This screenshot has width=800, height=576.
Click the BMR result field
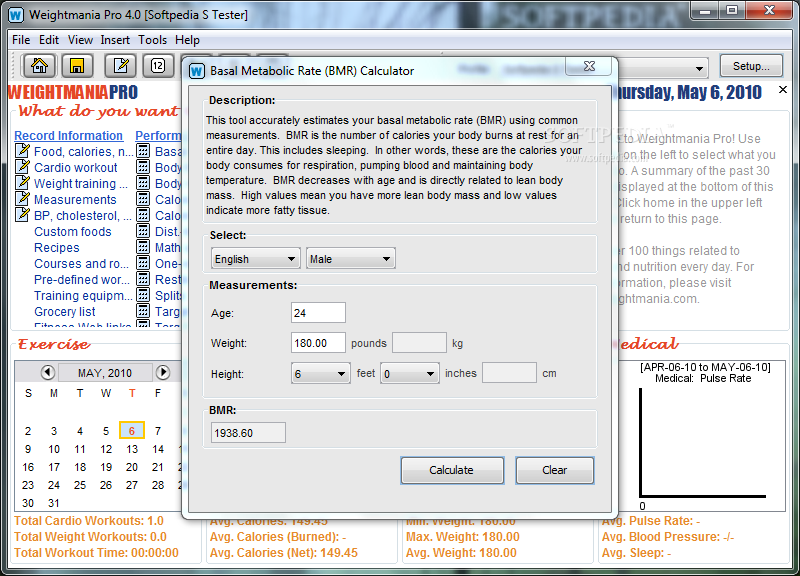248,433
